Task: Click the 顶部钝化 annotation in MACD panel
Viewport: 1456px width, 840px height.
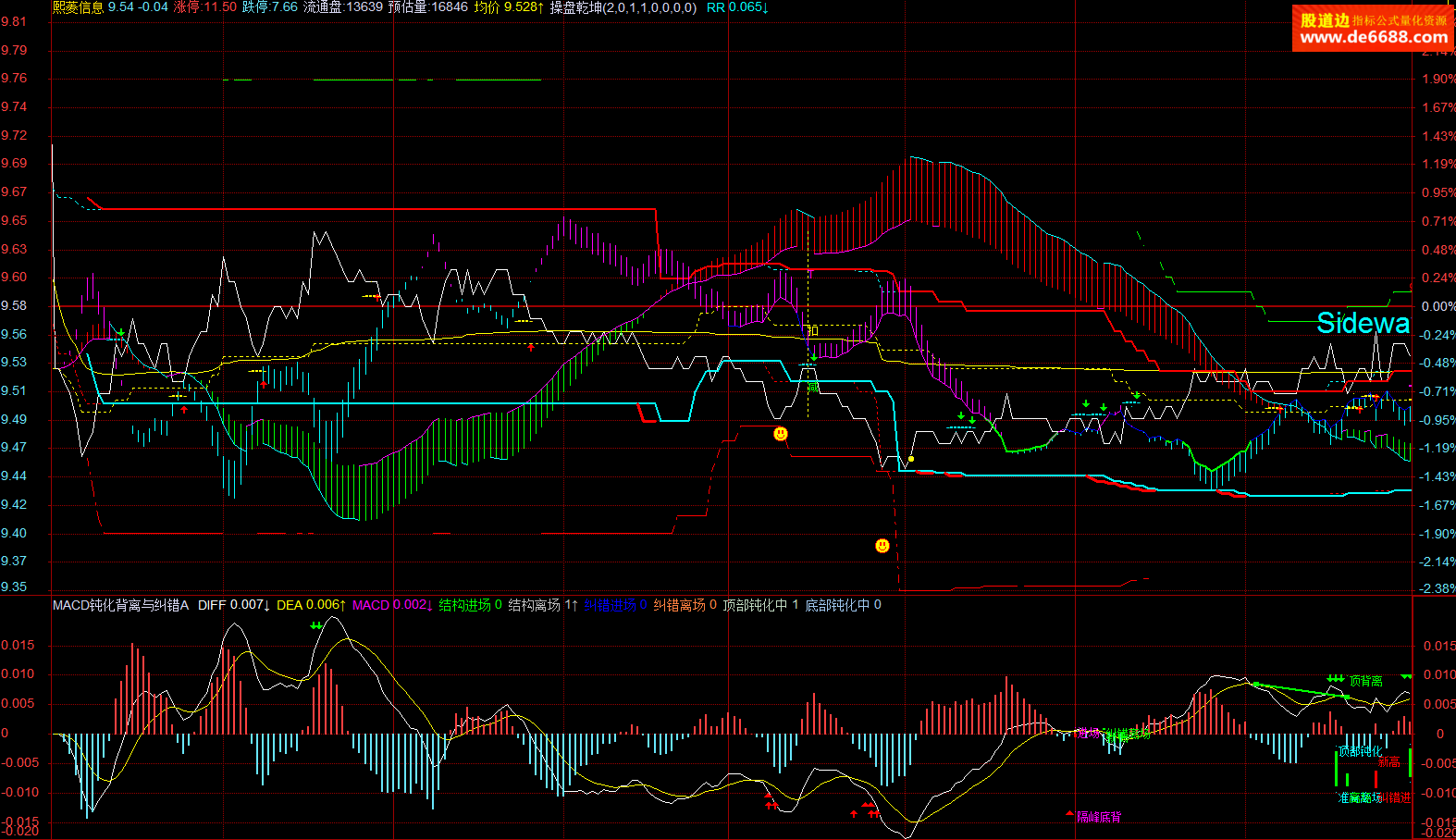Action: [x=1360, y=751]
